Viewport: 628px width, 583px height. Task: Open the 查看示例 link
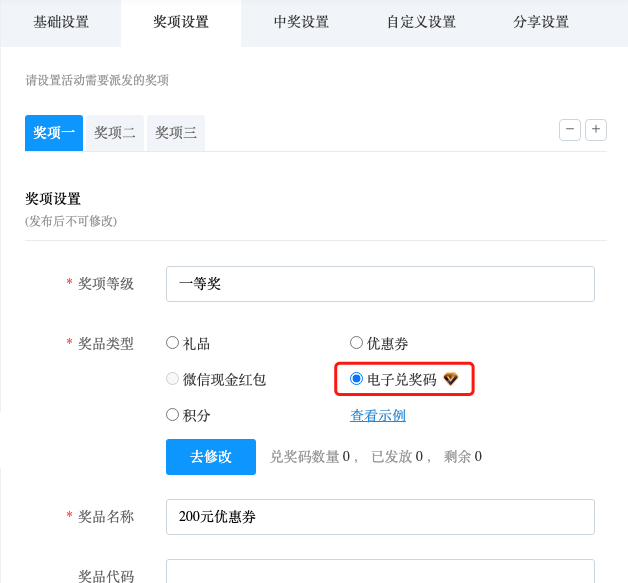point(378,415)
